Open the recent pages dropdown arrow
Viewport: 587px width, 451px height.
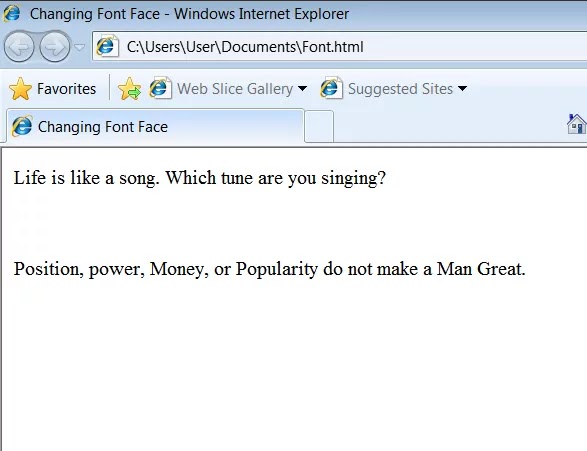pos(79,47)
